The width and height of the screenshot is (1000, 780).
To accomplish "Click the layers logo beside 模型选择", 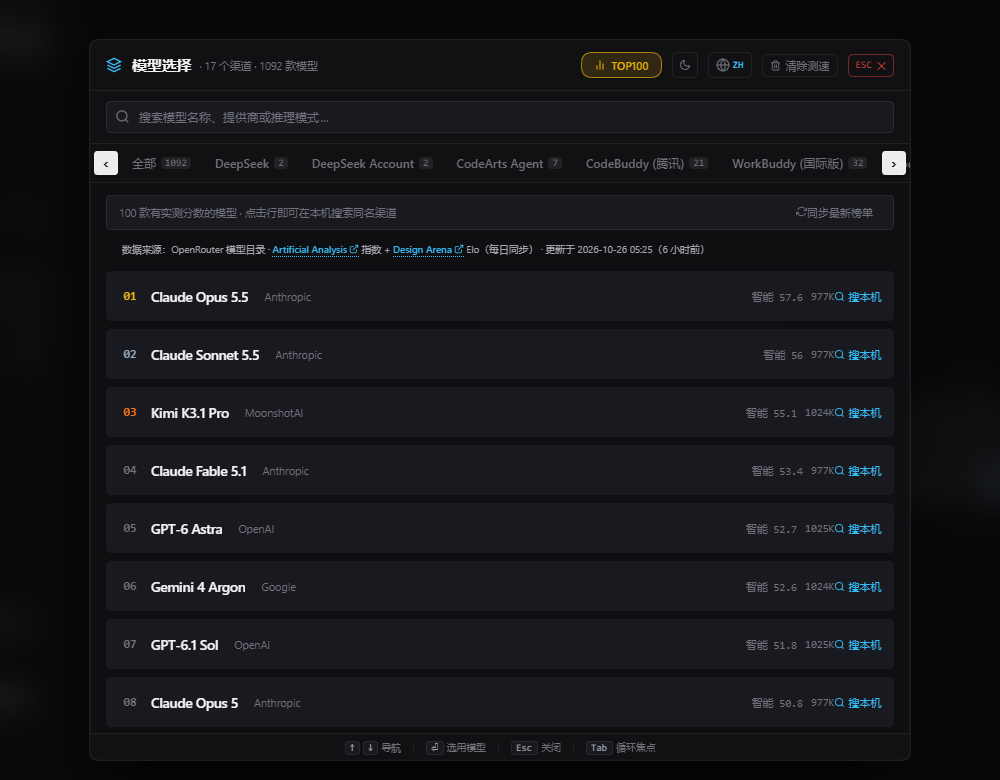I will pyautogui.click(x=114, y=65).
